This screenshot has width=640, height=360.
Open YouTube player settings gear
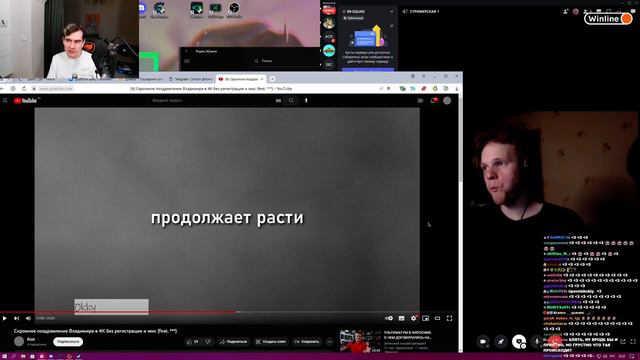pos(413,318)
